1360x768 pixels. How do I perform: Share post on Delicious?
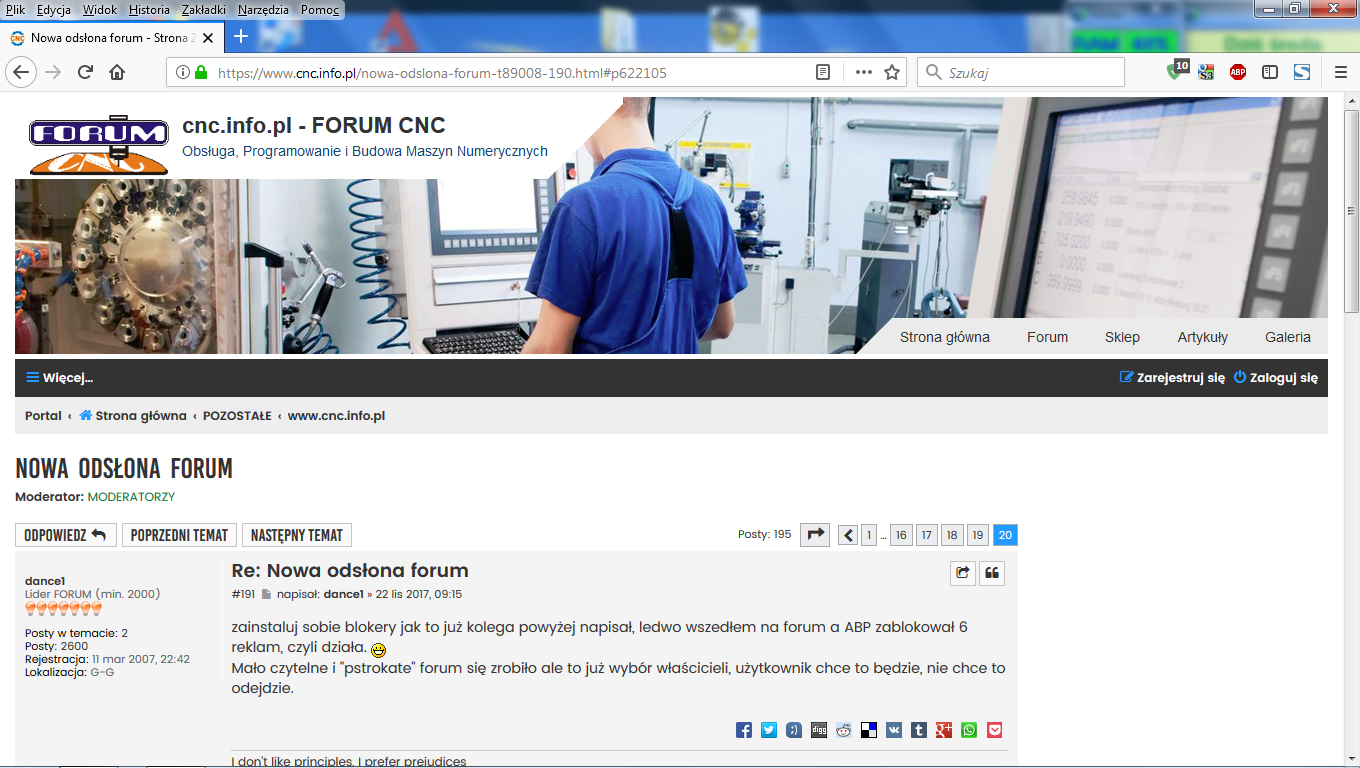click(x=869, y=730)
